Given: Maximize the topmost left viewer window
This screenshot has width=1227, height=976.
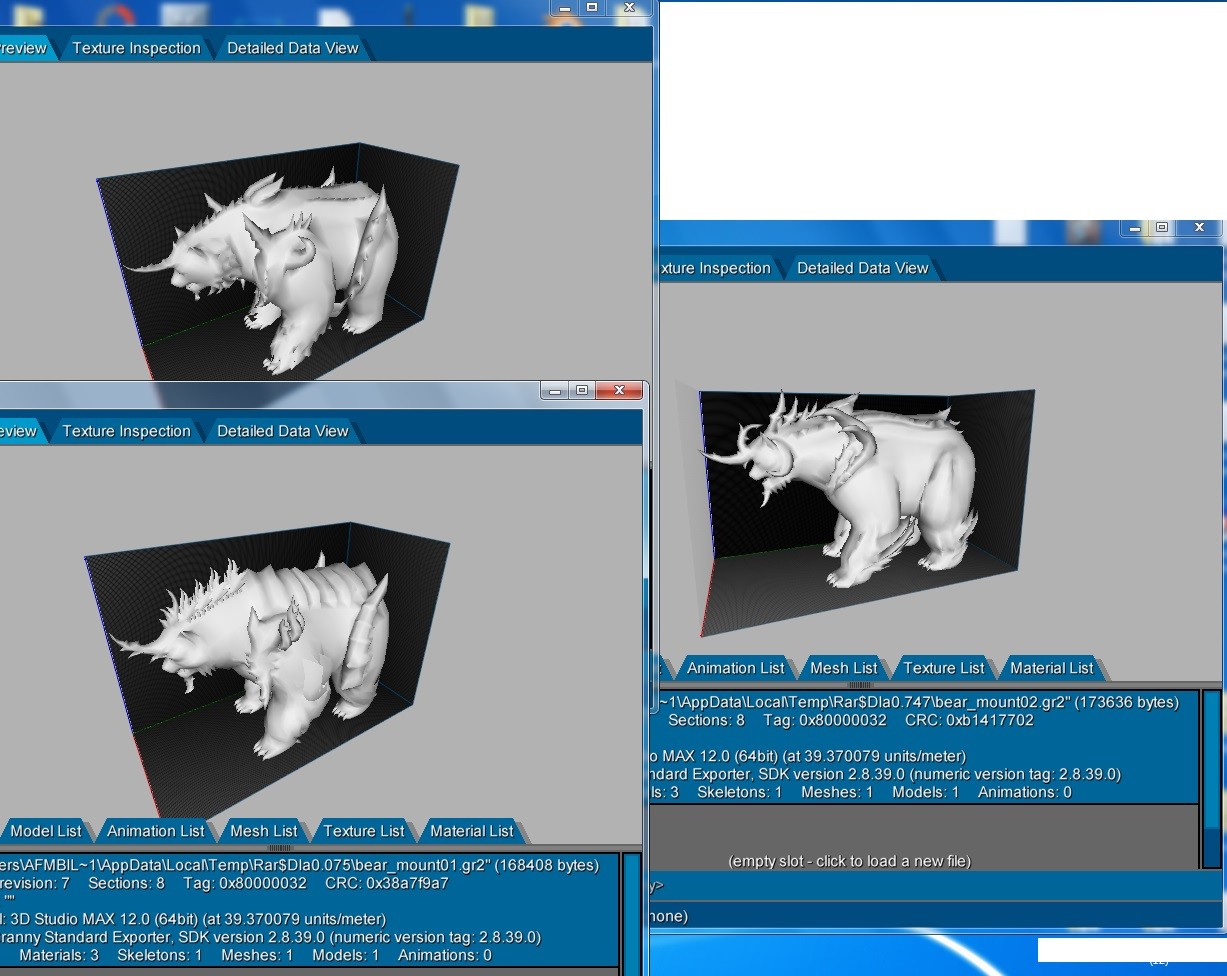Looking at the screenshot, I should pyautogui.click(x=592, y=7).
